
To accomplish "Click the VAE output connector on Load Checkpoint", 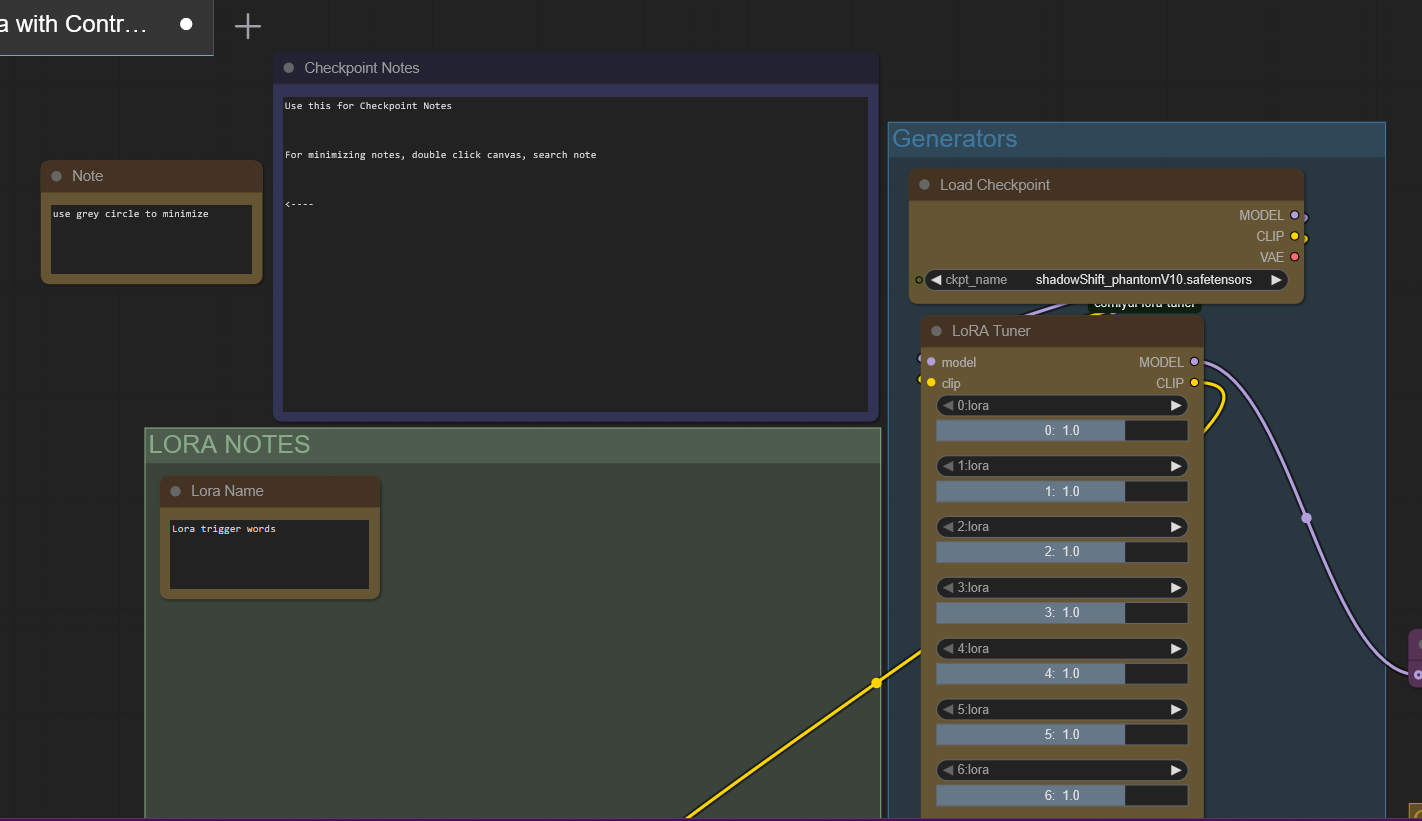I will pos(1294,257).
